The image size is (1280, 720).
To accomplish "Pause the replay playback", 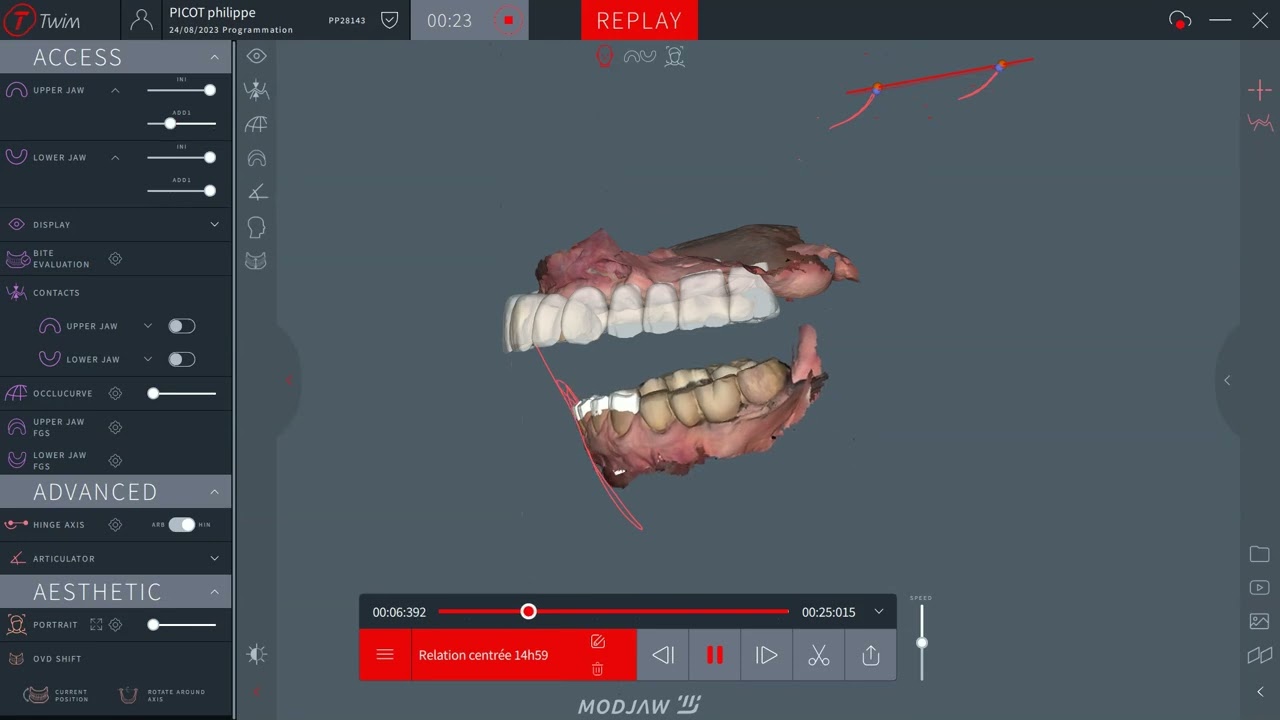I will [715, 655].
